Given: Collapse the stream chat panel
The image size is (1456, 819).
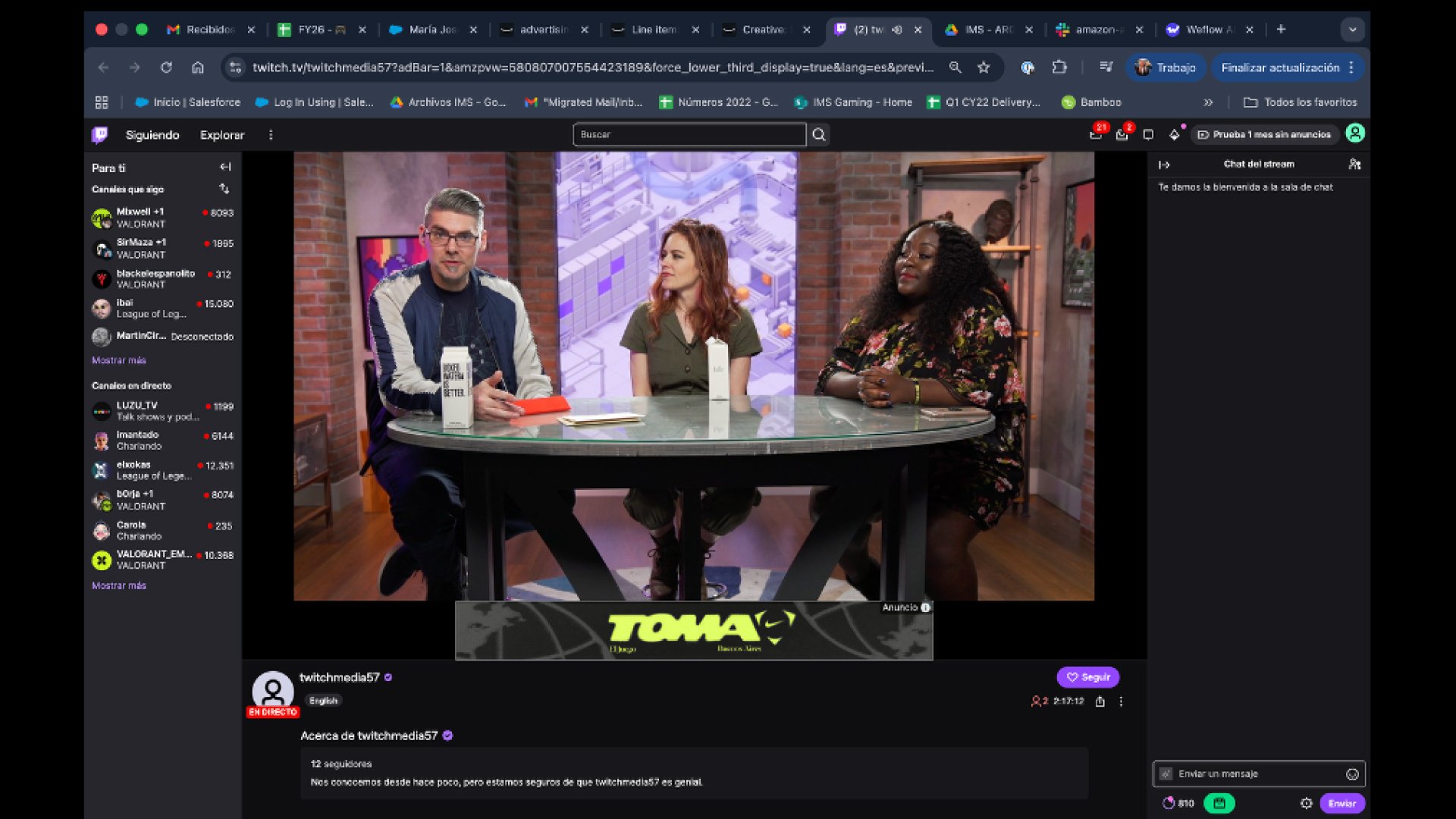Looking at the screenshot, I should pyautogui.click(x=1164, y=164).
